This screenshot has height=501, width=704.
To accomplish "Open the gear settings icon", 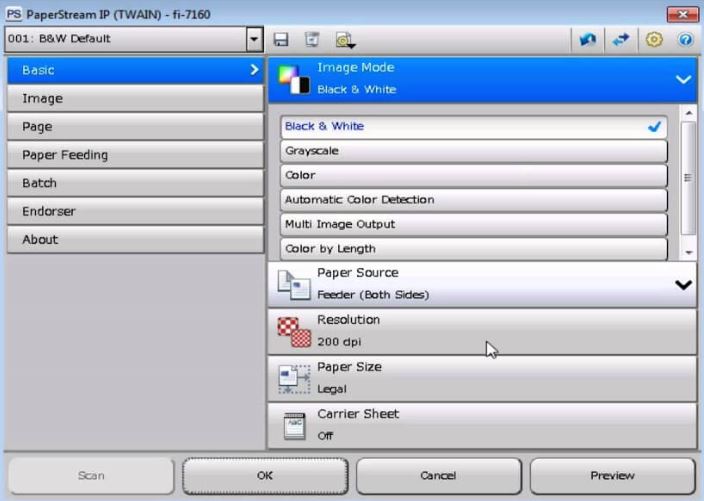I will (x=654, y=40).
